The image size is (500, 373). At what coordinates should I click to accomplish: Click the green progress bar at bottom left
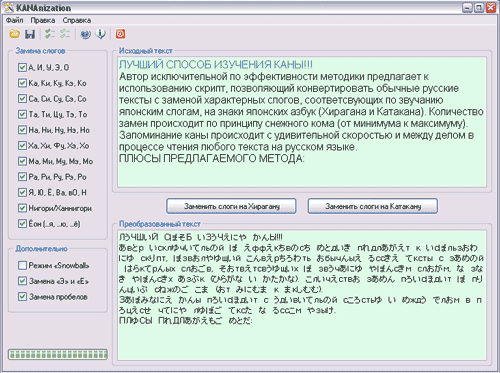click(58, 354)
